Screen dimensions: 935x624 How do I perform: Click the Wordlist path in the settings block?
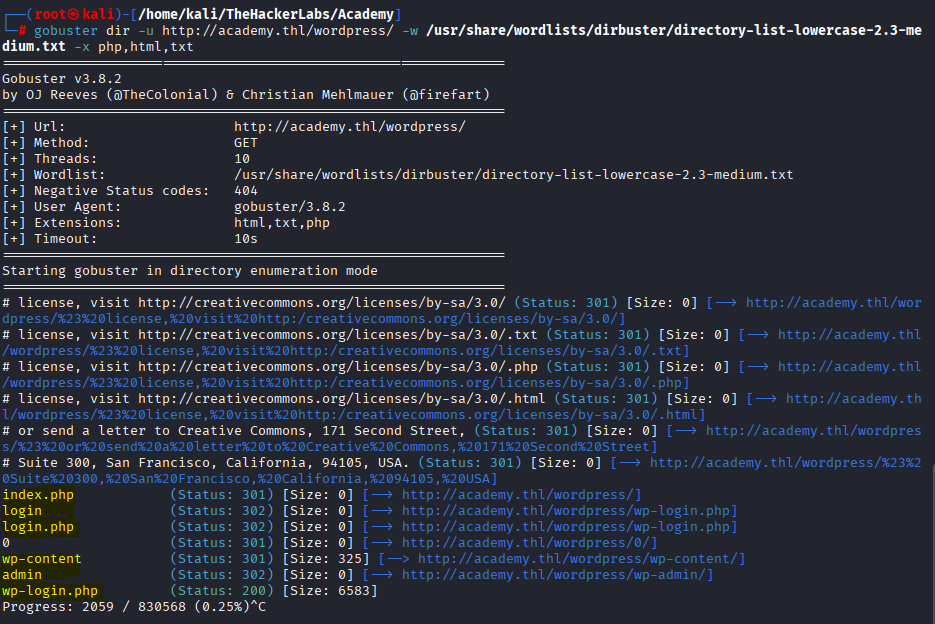tap(513, 175)
